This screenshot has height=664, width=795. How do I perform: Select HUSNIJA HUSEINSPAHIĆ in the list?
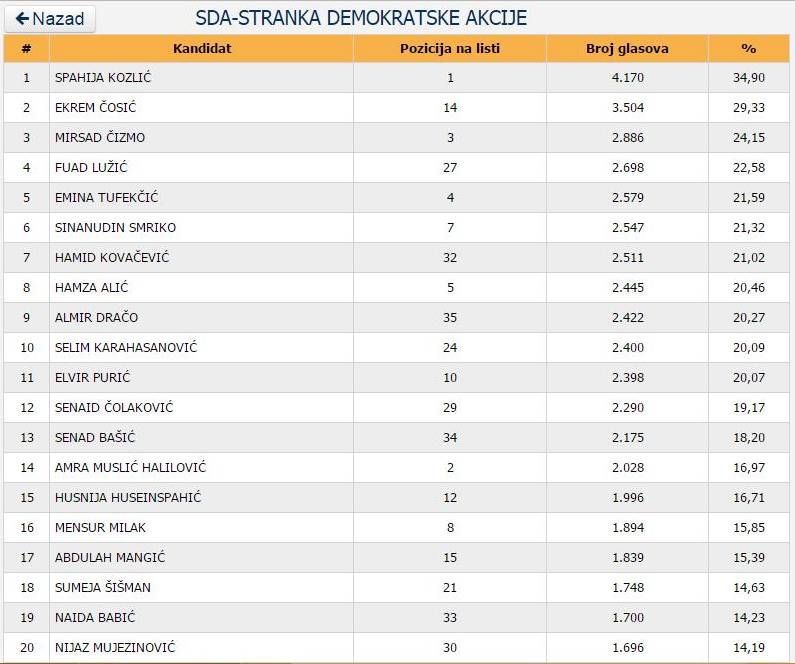coord(128,497)
